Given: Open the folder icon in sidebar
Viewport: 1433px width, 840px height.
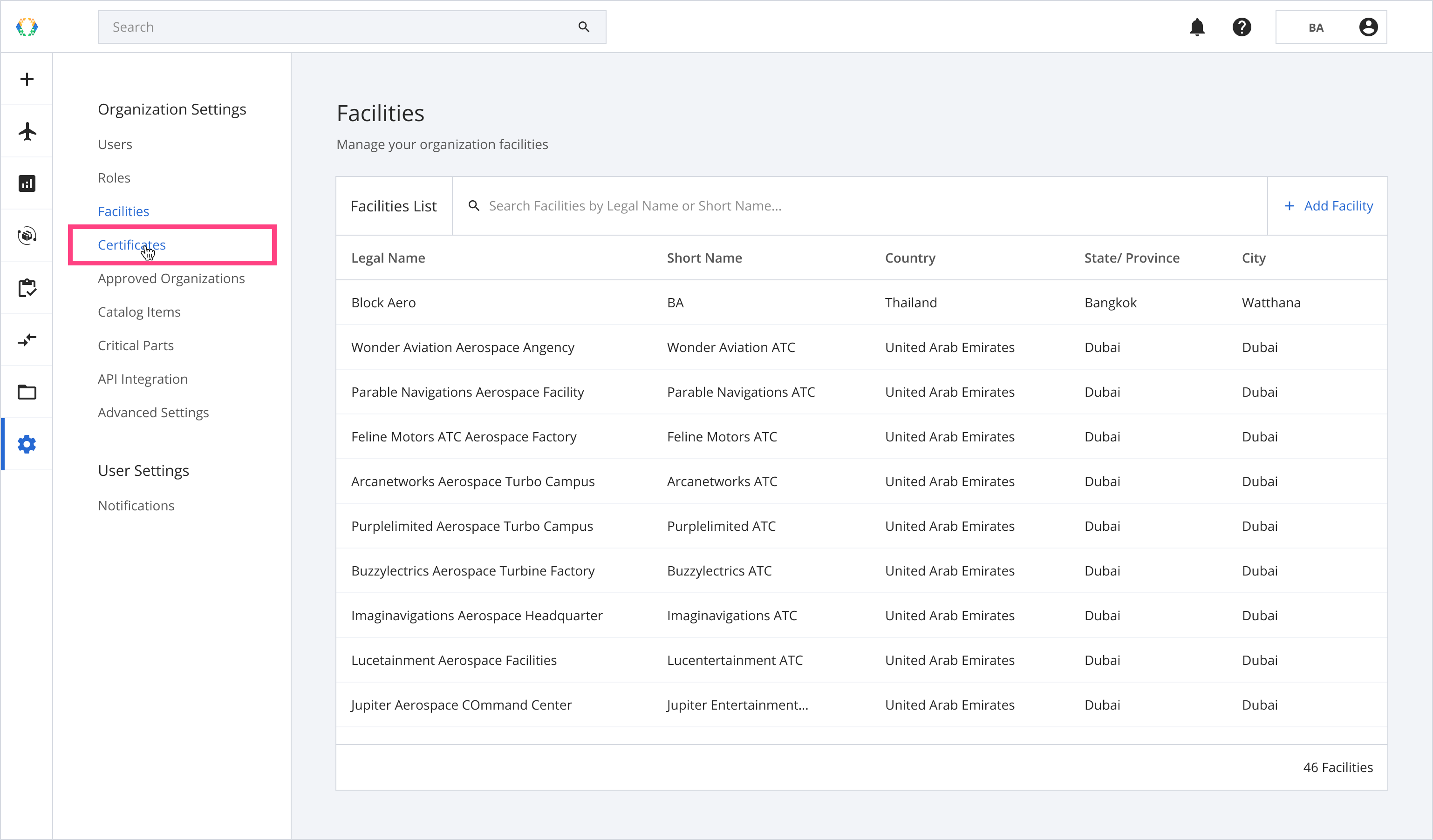Looking at the screenshot, I should point(27,392).
